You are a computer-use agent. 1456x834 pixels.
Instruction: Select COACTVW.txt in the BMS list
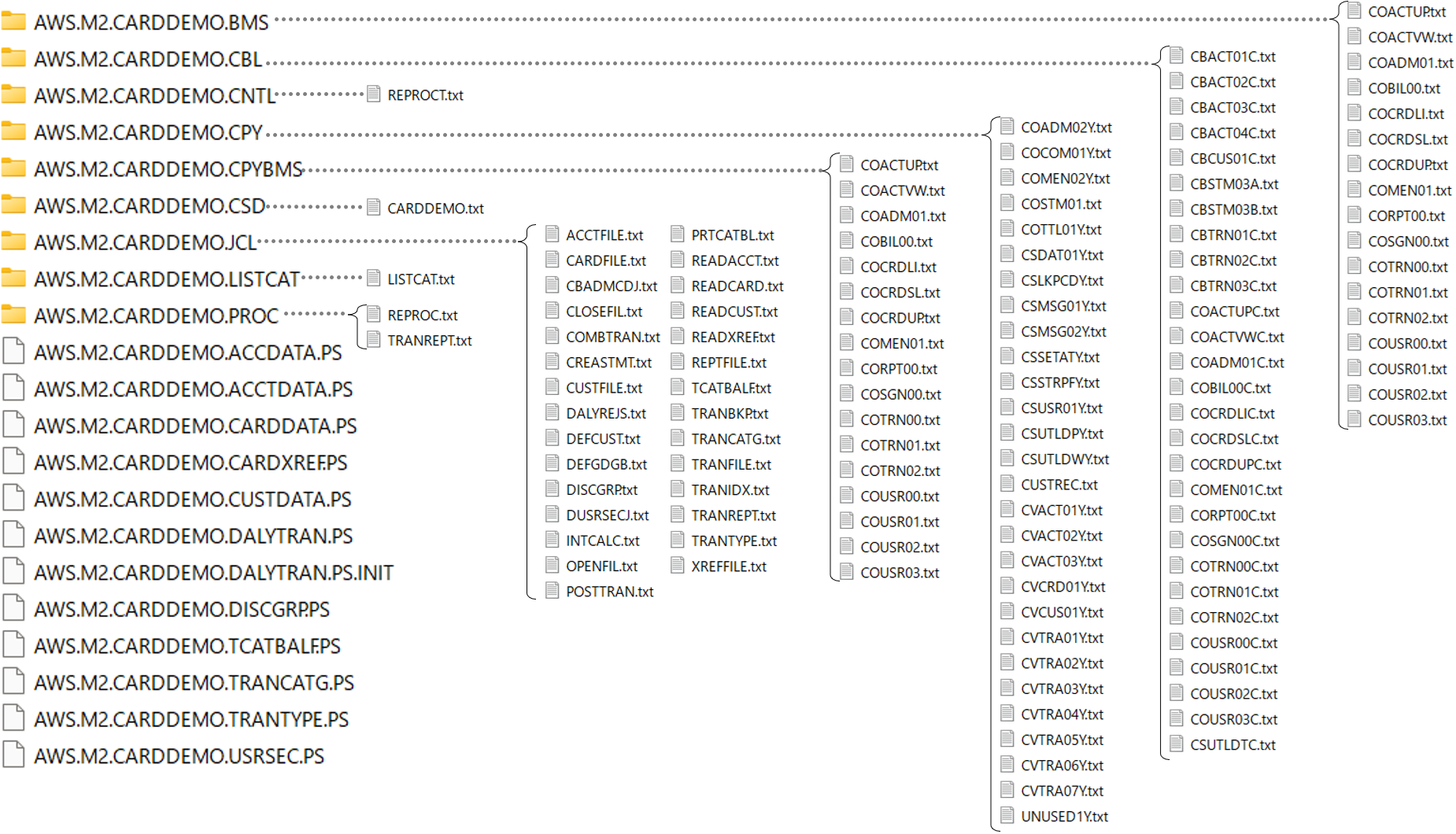click(1410, 37)
